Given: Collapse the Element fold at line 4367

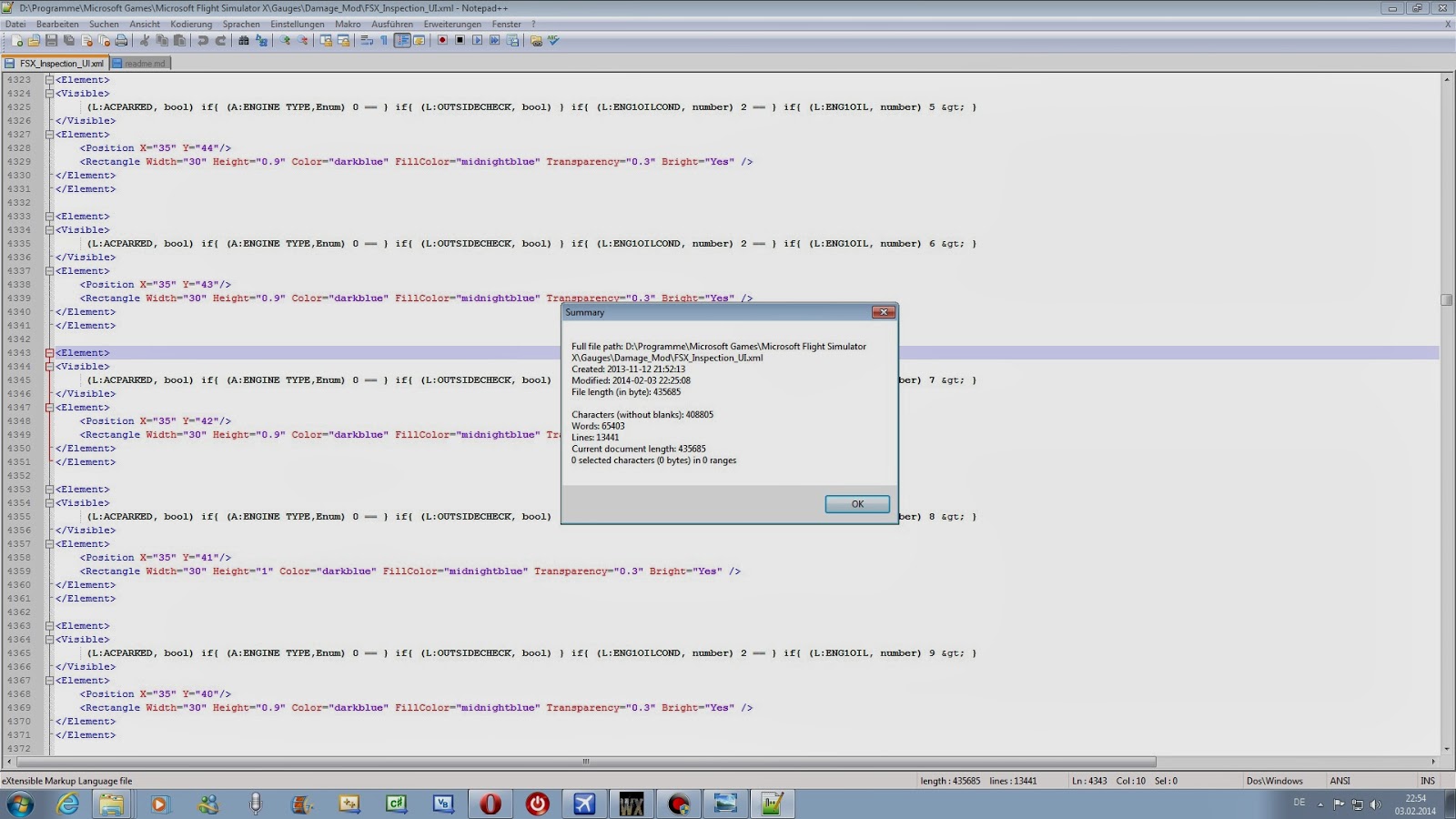Looking at the screenshot, I should click(x=50, y=681).
